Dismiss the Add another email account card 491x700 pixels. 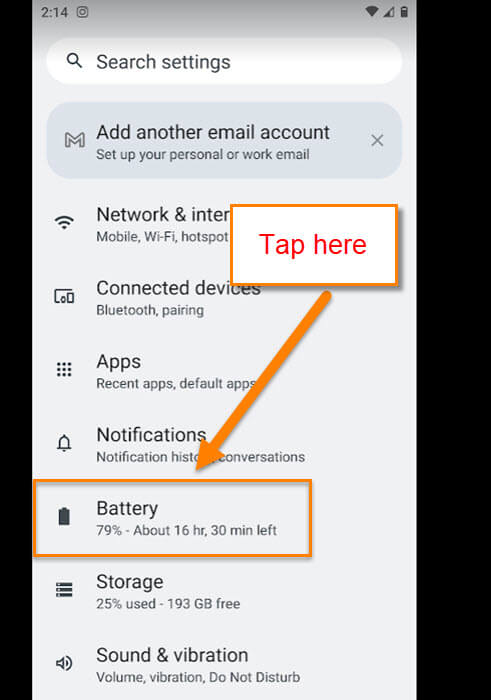(377, 141)
